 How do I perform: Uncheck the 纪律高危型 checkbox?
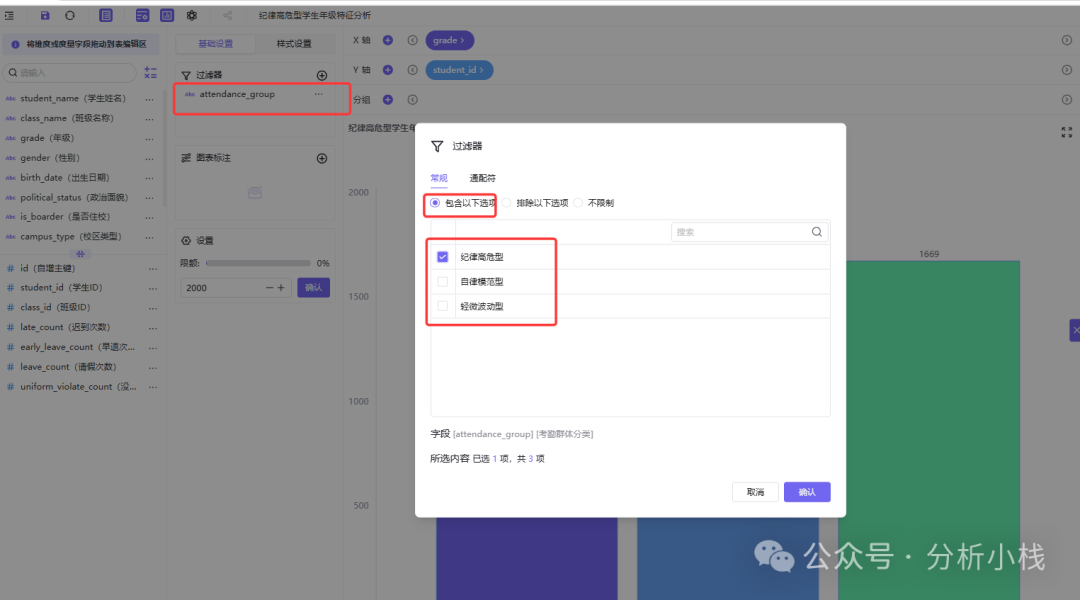click(442, 257)
